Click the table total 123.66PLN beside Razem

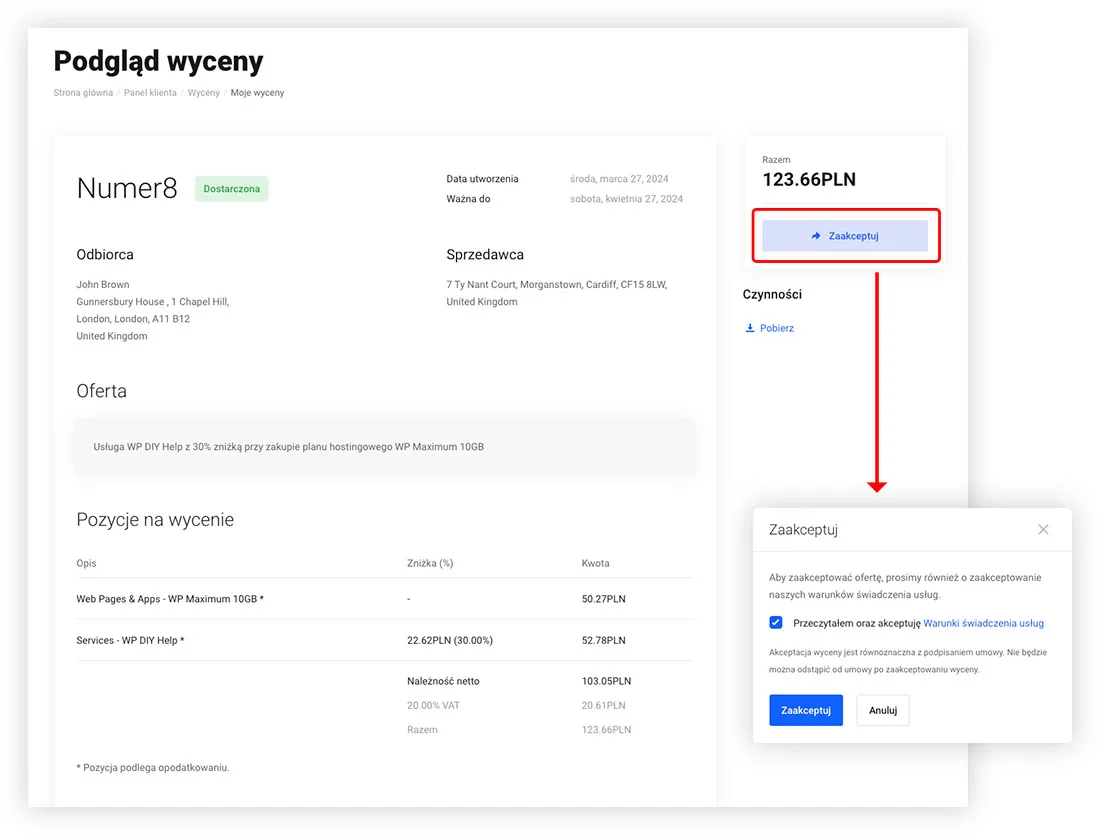pyautogui.click(x=606, y=730)
